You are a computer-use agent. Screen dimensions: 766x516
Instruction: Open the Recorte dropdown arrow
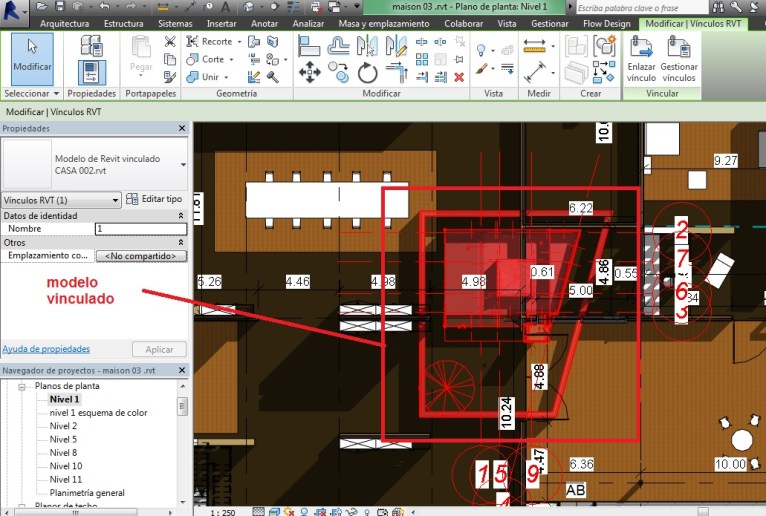[x=238, y=42]
